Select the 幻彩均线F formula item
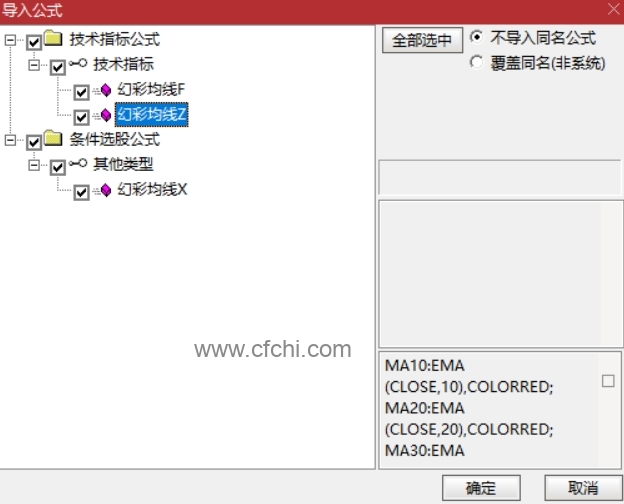This screenshot has width=624, height=504. tap(151, 90)
